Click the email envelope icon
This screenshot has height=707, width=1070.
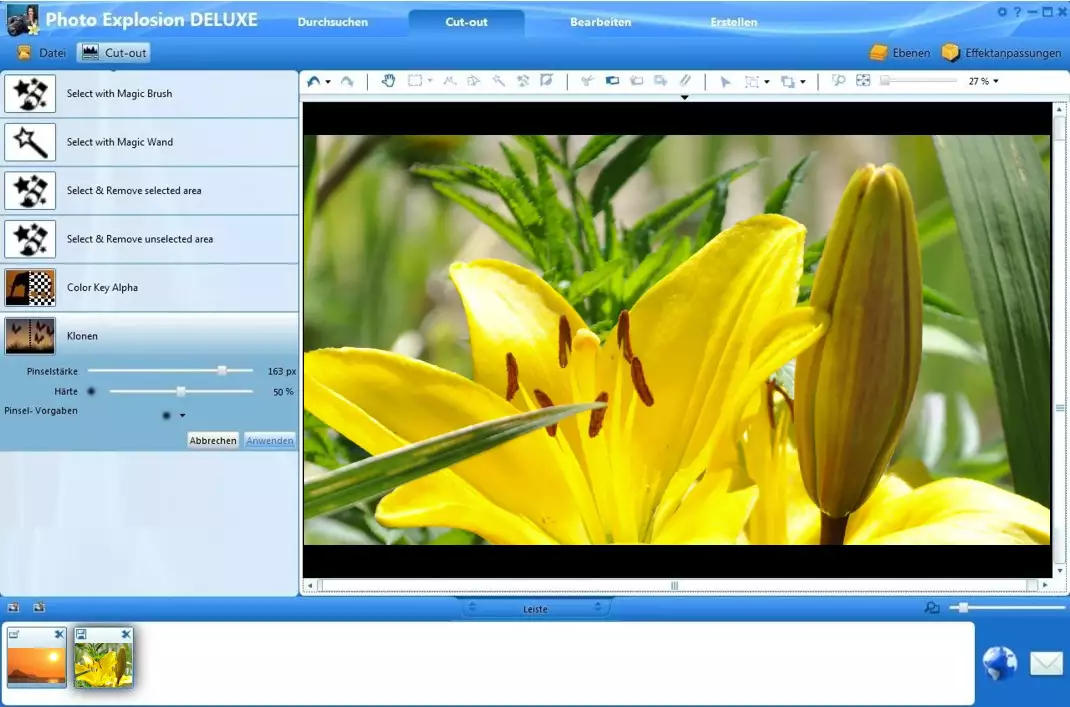1046,663
